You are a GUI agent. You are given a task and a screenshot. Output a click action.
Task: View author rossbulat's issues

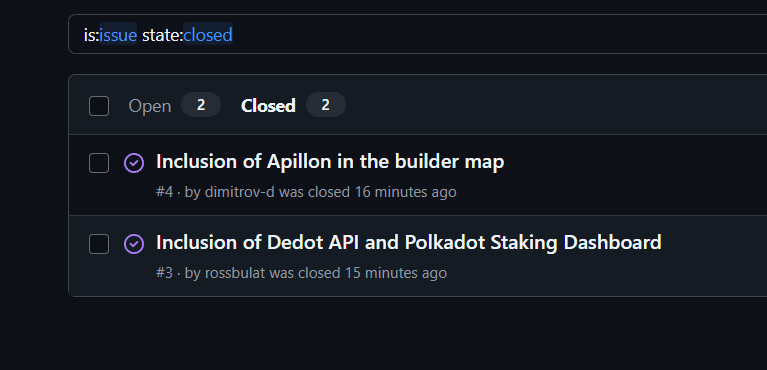[235, 273]
